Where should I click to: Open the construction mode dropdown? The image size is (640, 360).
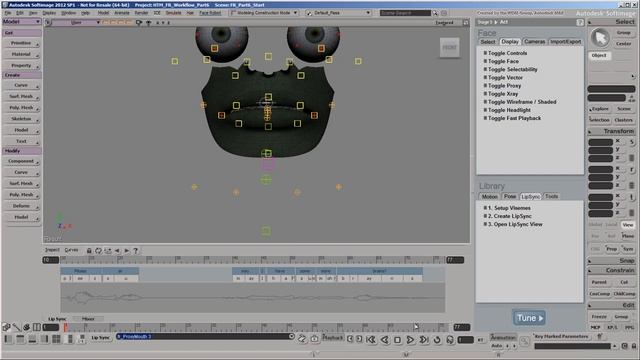pyautogui.click(x=264, y=13)
